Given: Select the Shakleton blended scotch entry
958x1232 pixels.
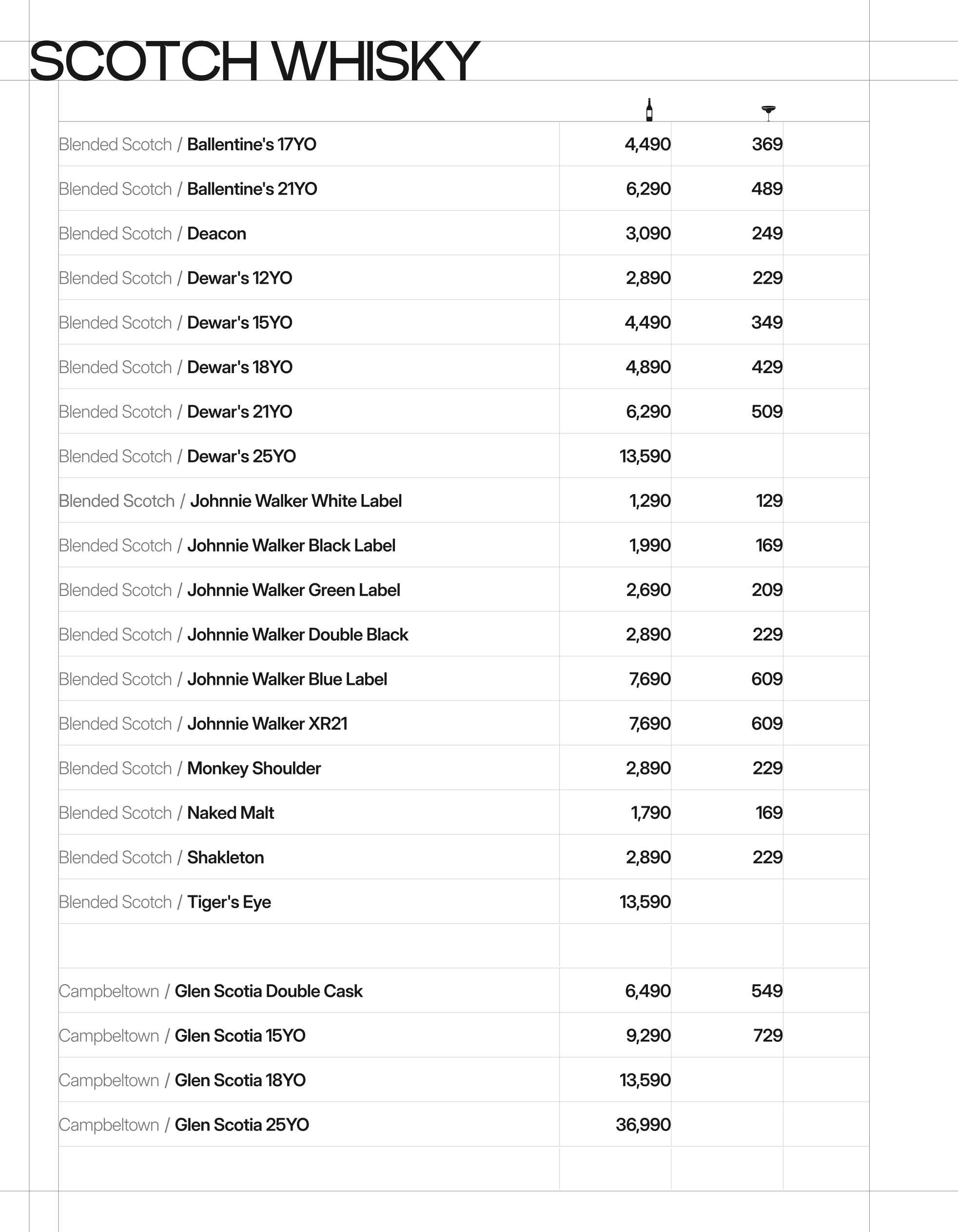Looking at the screenshot, I should pos(226,857).
